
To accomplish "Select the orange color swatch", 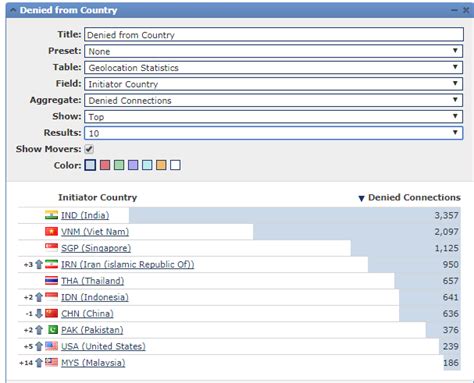I will pos(161,165).
